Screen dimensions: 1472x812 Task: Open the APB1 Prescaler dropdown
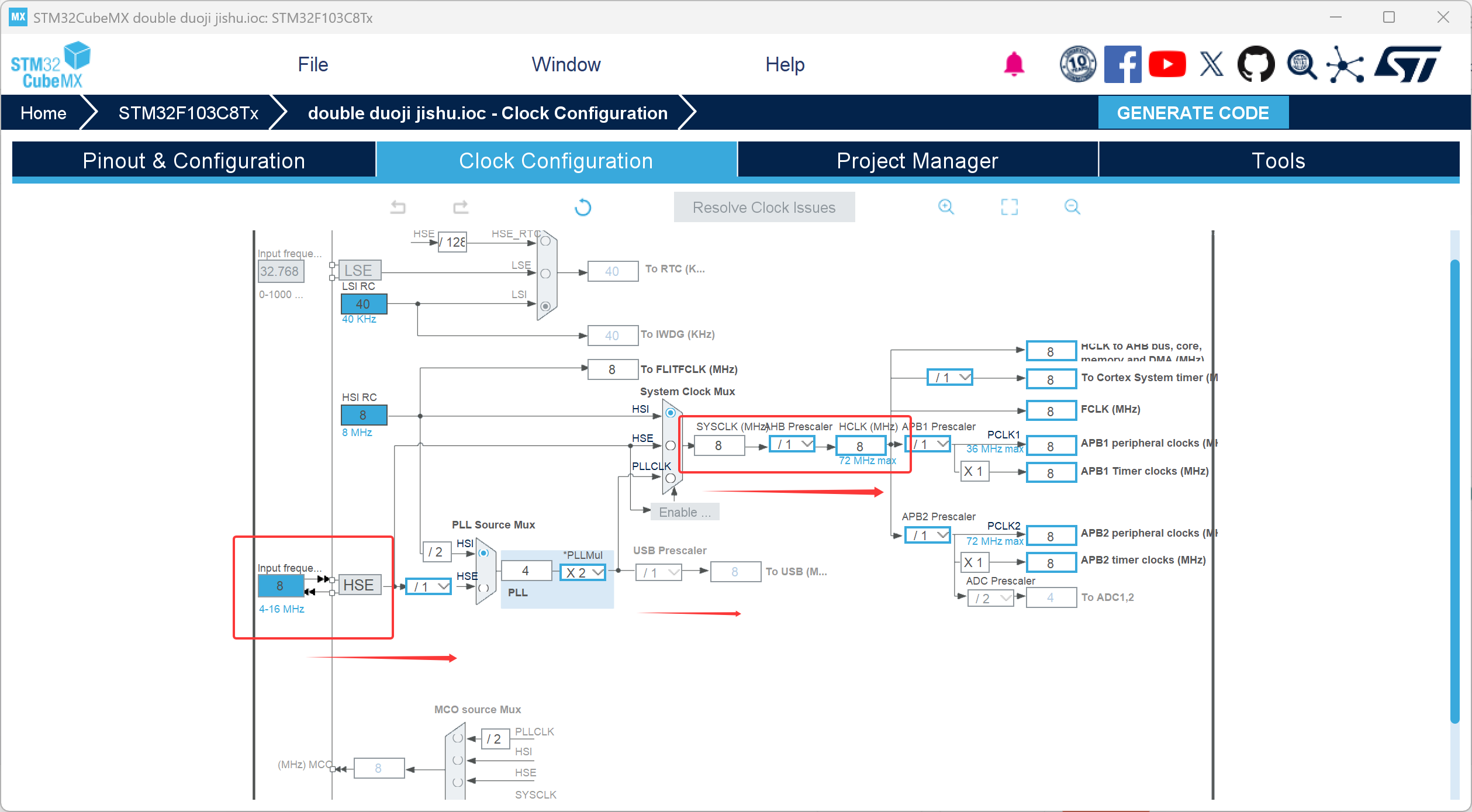(x=928, y=444)
